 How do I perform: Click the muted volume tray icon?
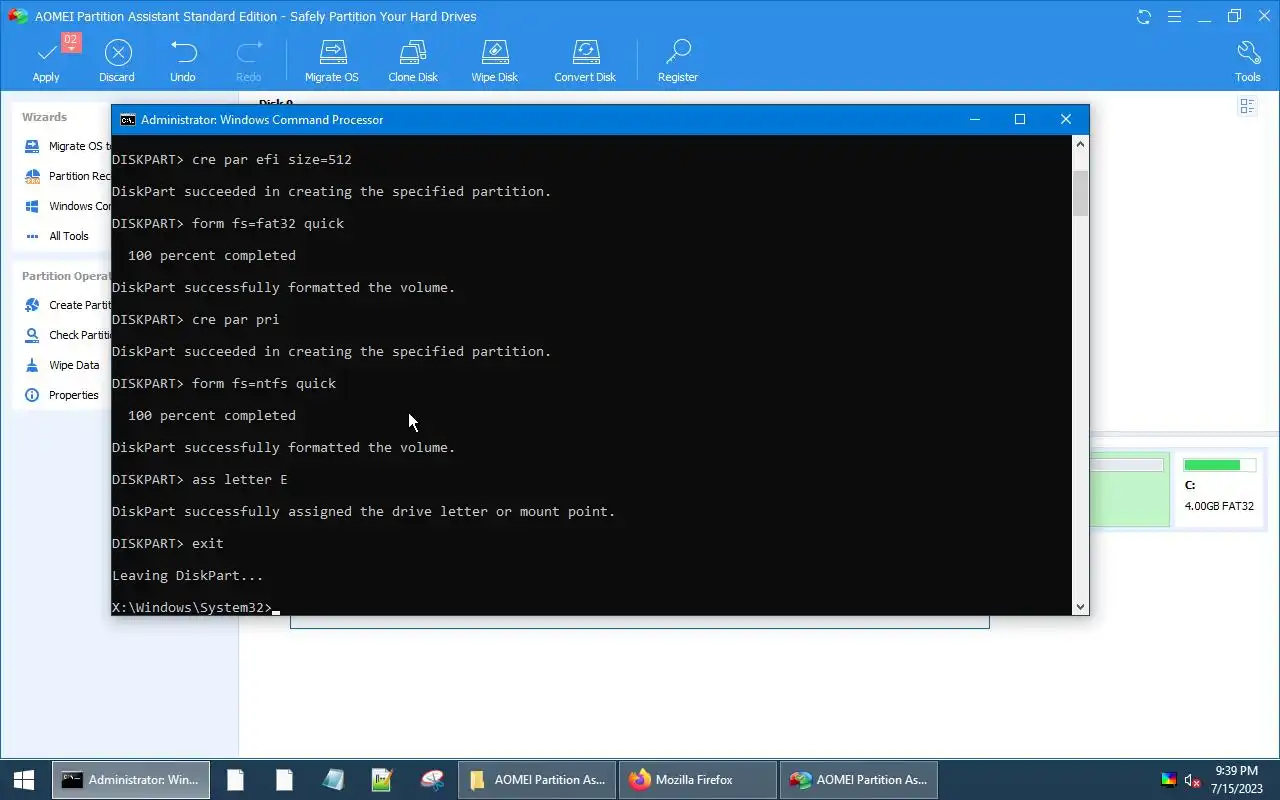pyautogui.click(x=1192, y=780)
